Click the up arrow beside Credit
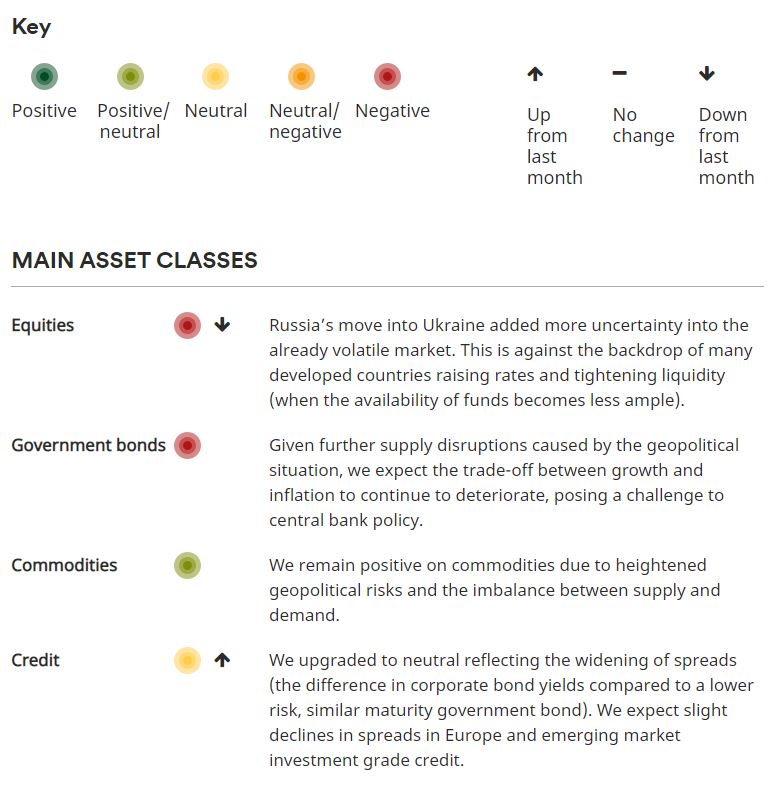This screenshot has height=786, width=768. point(222,661)
